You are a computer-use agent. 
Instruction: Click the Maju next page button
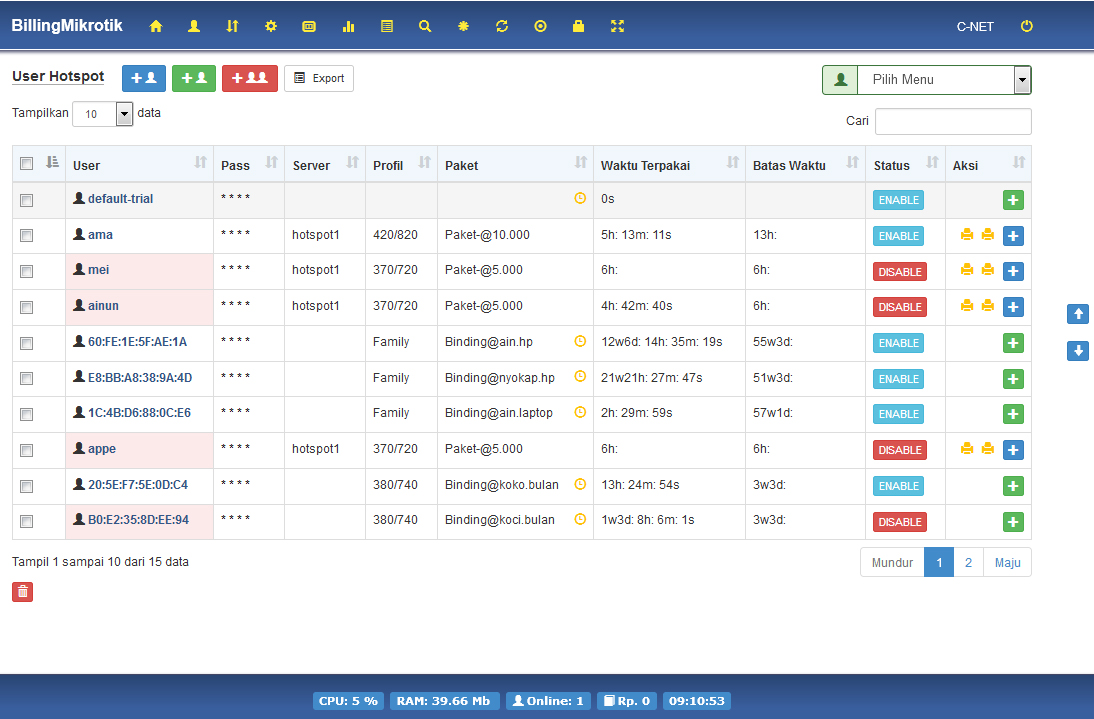point(1007,562)
